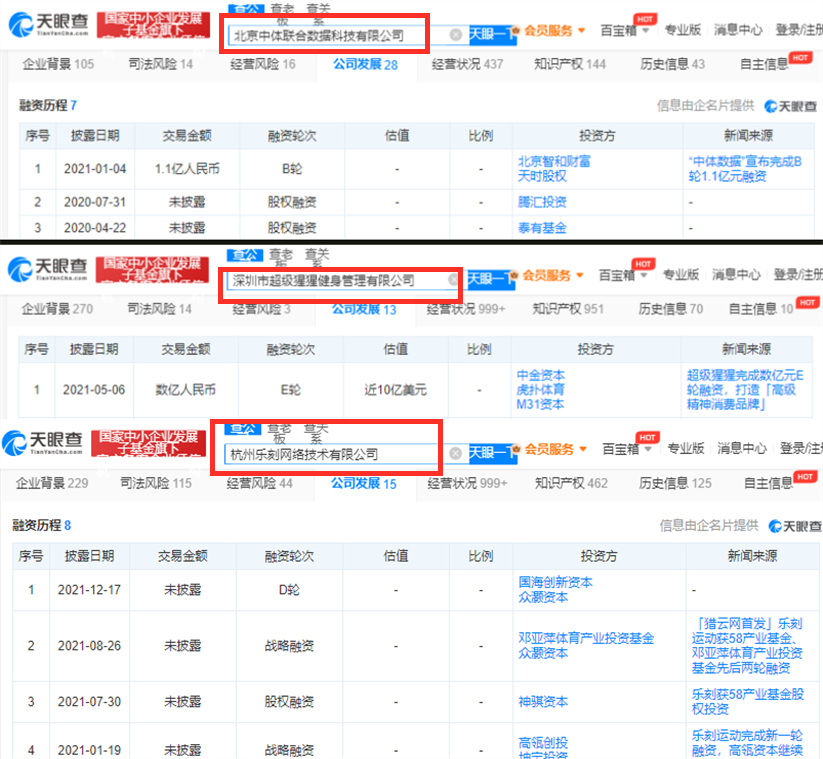The height and width of the screenshot is (759, 823).
Task: Switch to the 企业背景 105 tab
Action: pyautogui.click(x=58, y=64)
